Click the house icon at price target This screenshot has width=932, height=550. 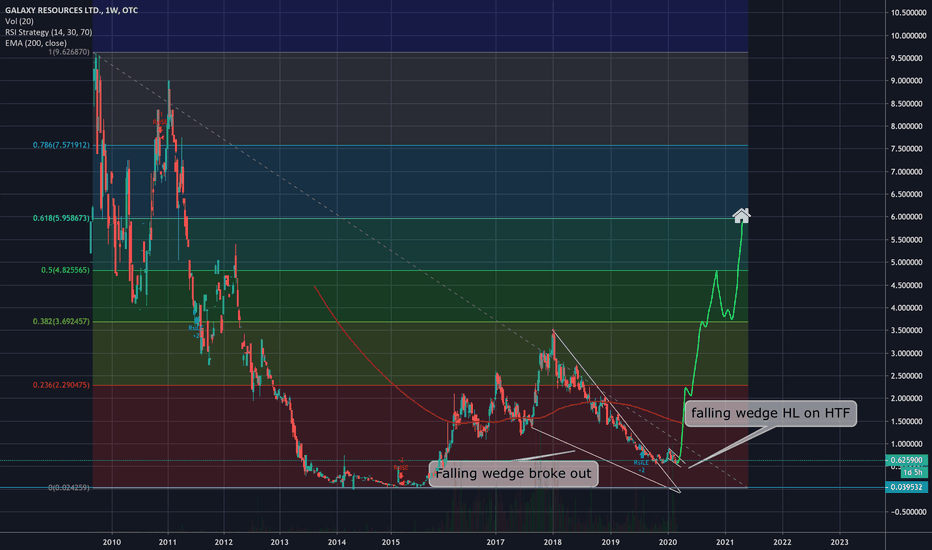pos(741,215)
